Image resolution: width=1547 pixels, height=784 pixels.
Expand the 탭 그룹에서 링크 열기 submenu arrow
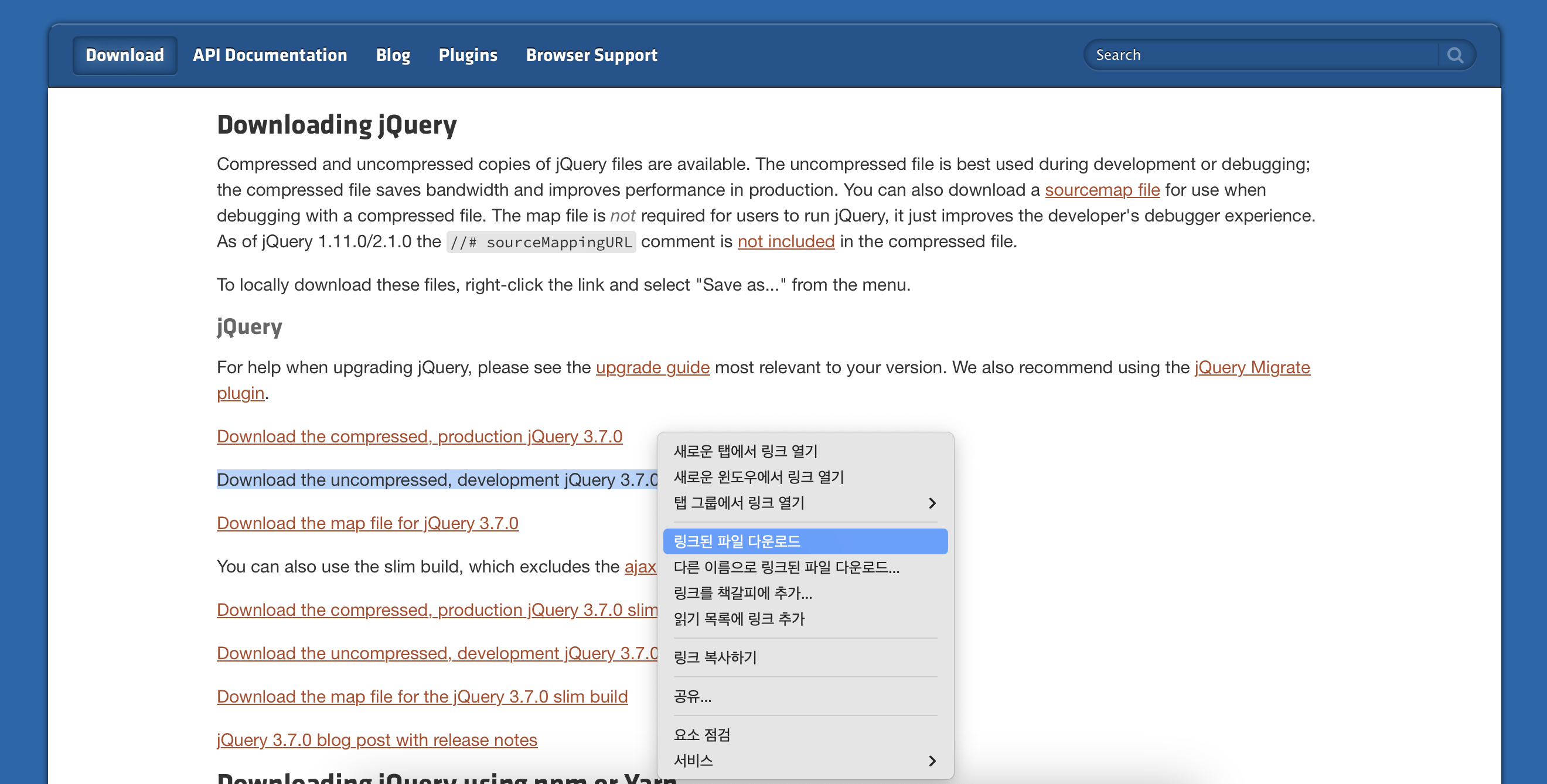point(932,503)
